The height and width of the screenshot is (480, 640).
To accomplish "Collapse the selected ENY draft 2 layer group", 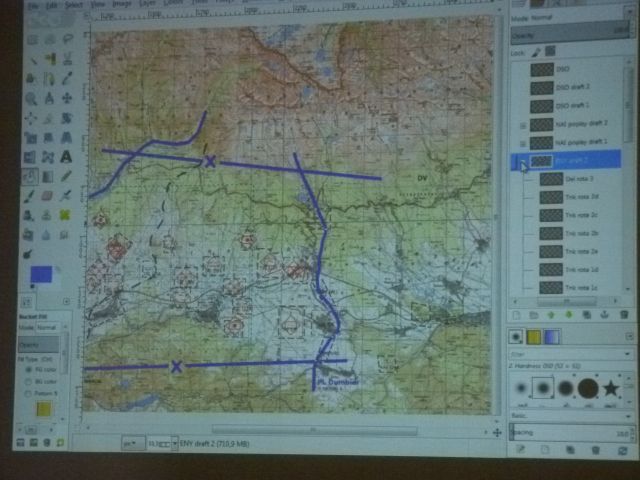I will click(522, 162).
